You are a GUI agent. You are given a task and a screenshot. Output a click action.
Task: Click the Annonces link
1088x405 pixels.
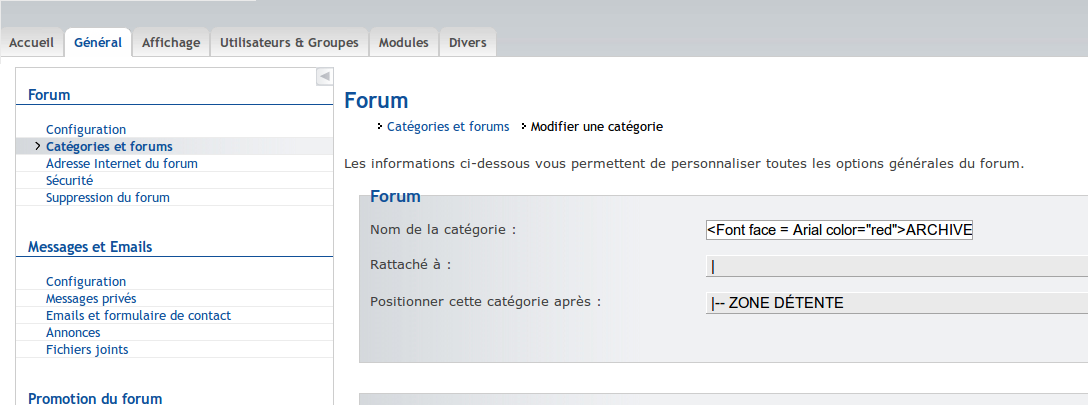pos(73,333)
